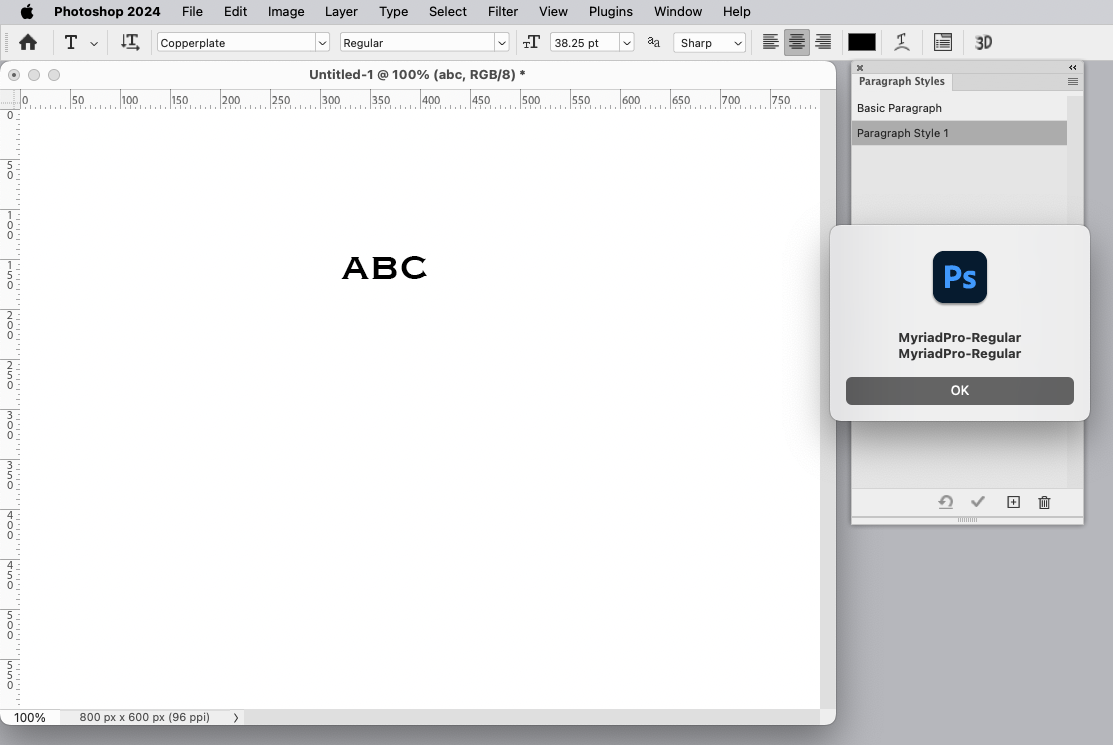Open the Edit menu

point(236,11)
